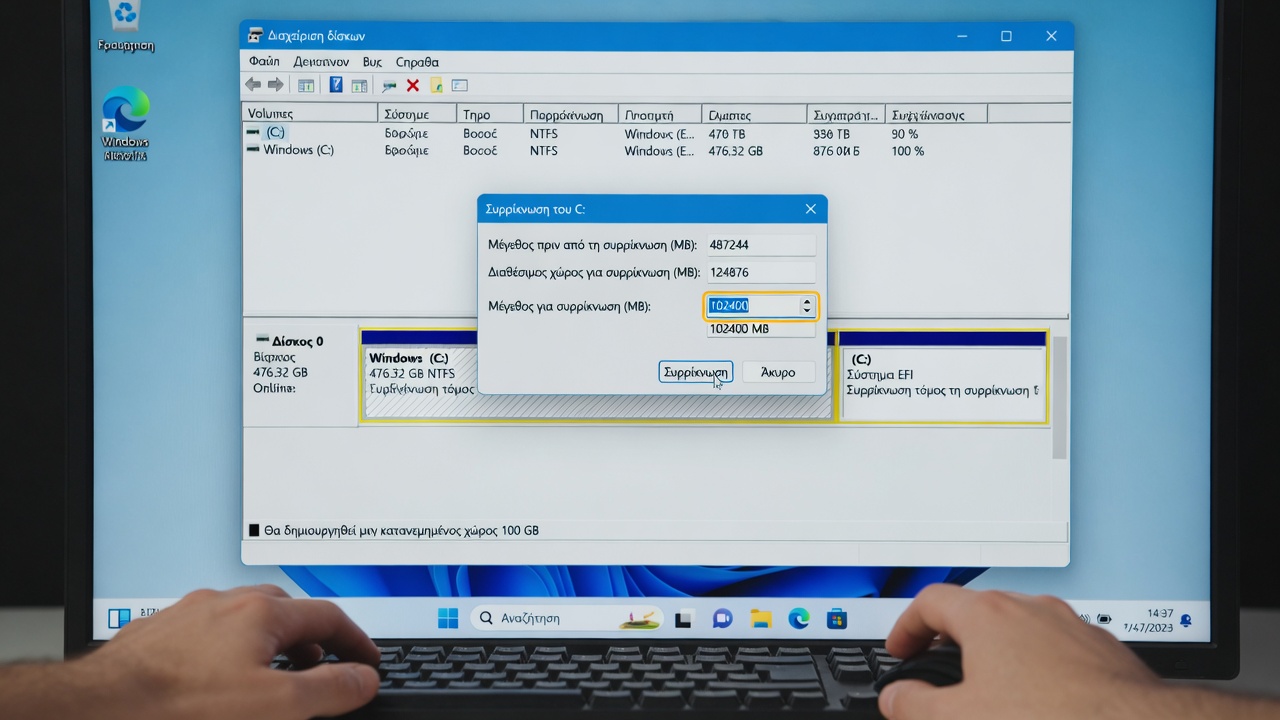Viewport: 1280px width, 720px height.
Task: Select the (C:) Σύστημα EFI partition block
Action: 942,376
